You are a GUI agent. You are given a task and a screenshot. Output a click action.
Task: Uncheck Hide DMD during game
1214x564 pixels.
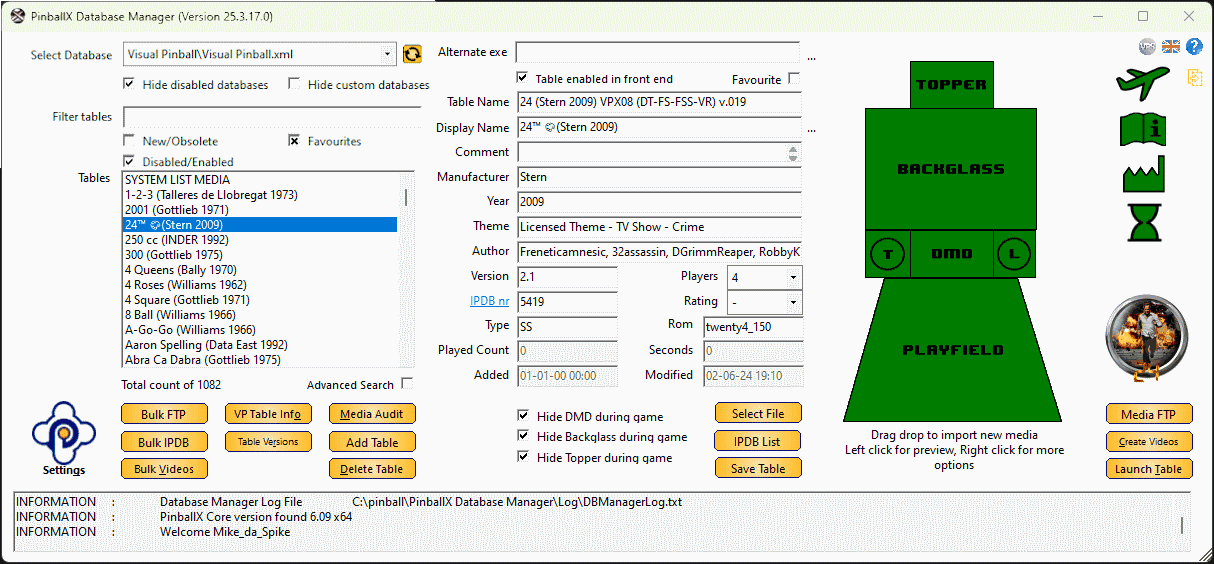click(x=523, y=416)
